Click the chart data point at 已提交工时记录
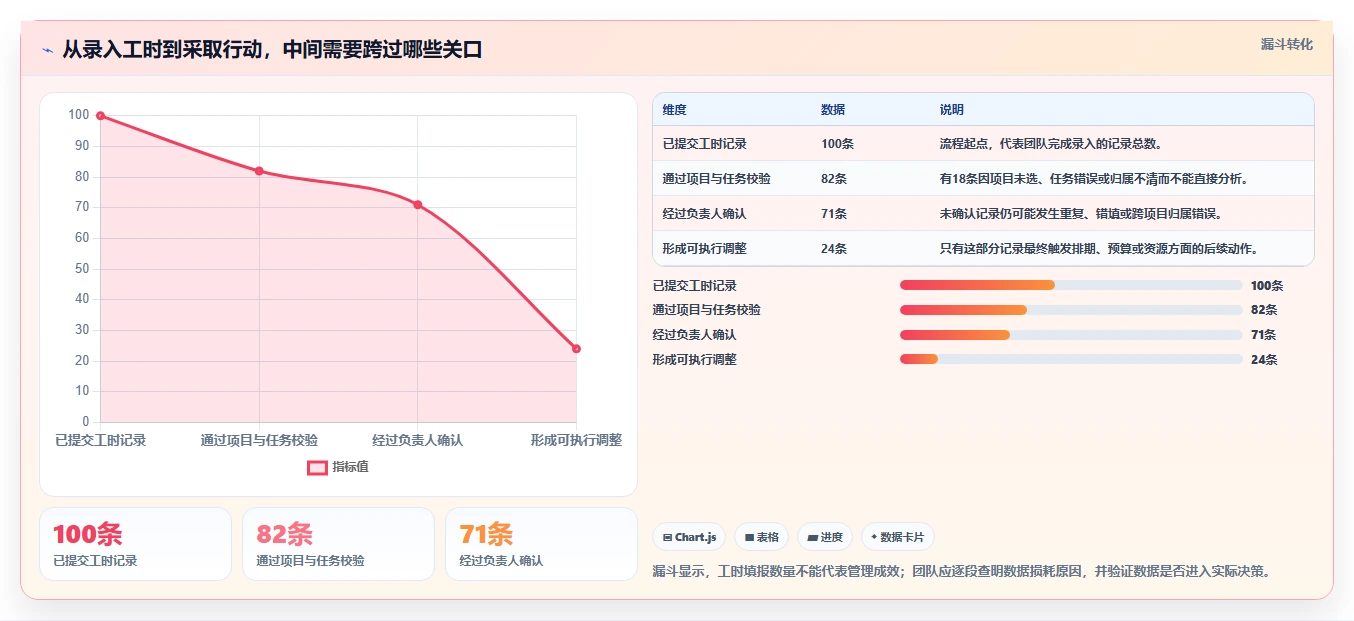The width and height of the screenshot is (1354, 621). [100, 116]
